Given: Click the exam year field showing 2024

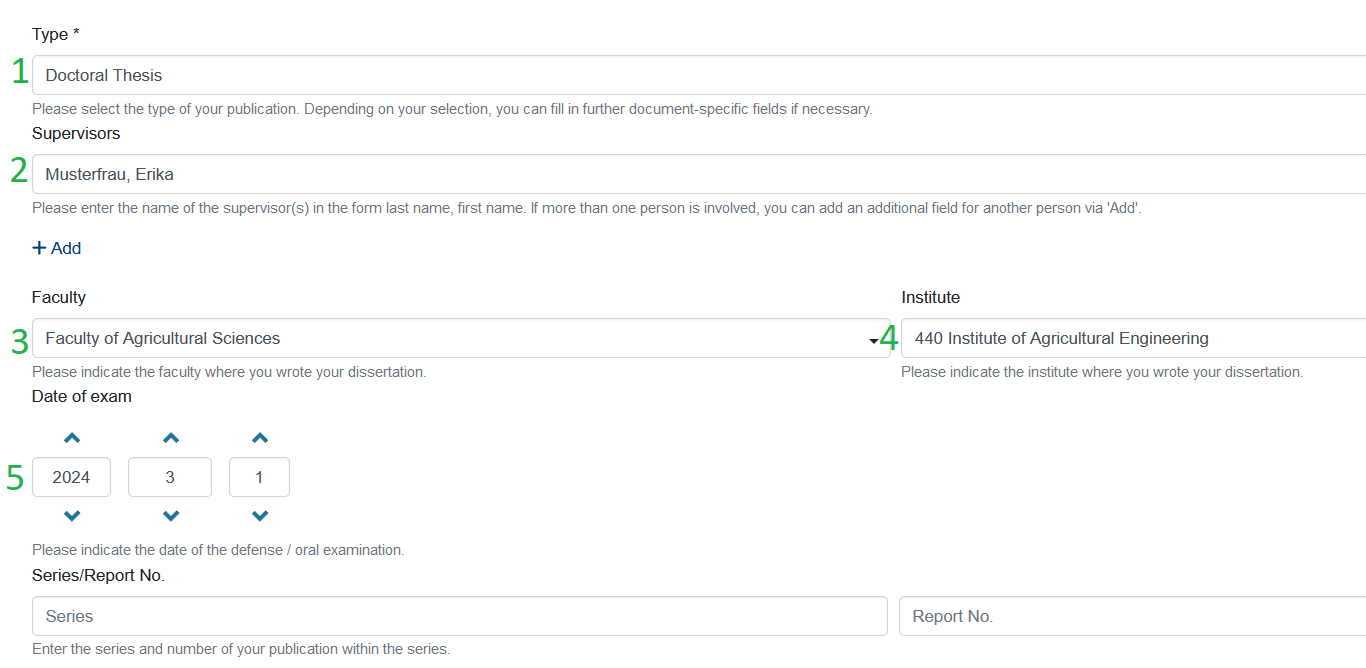Looking at the screenshot, I should point(71,477).
